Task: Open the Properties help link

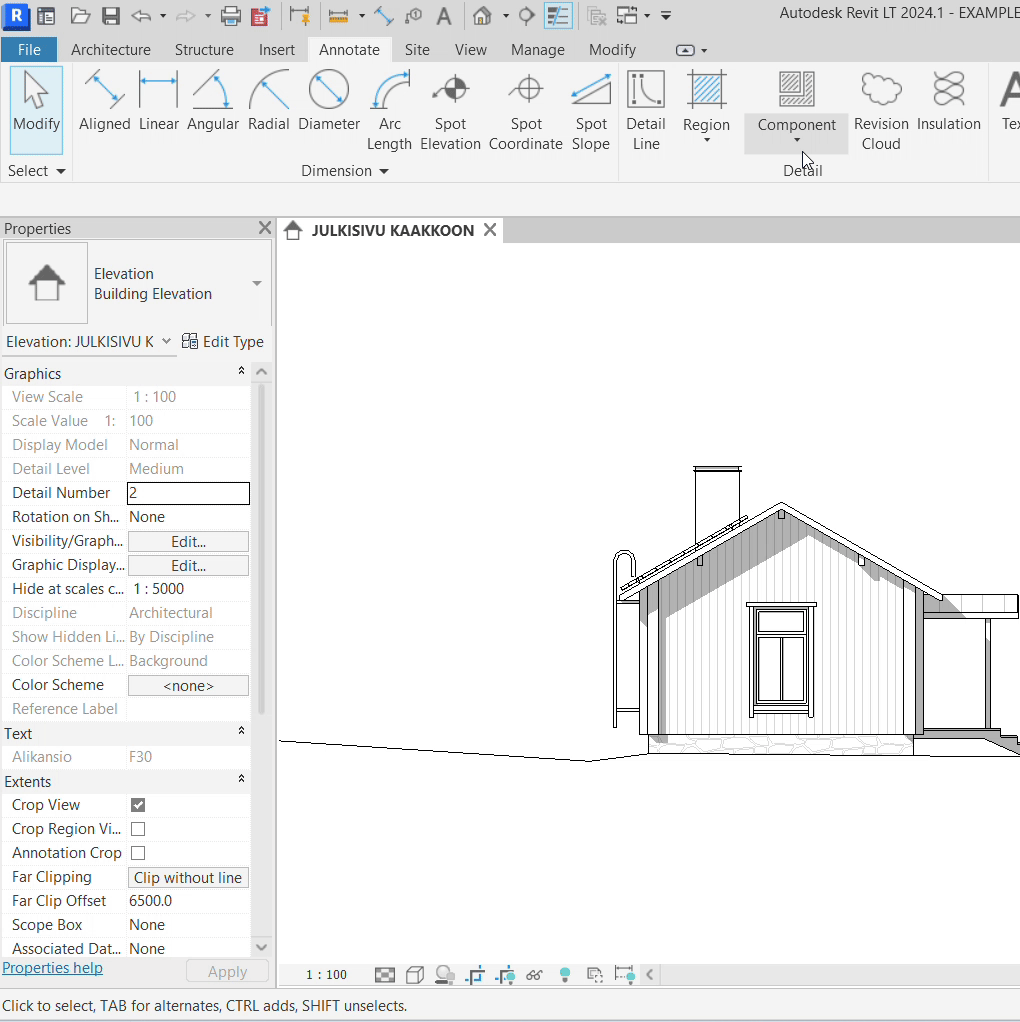Action: click(x=52, y=968)
